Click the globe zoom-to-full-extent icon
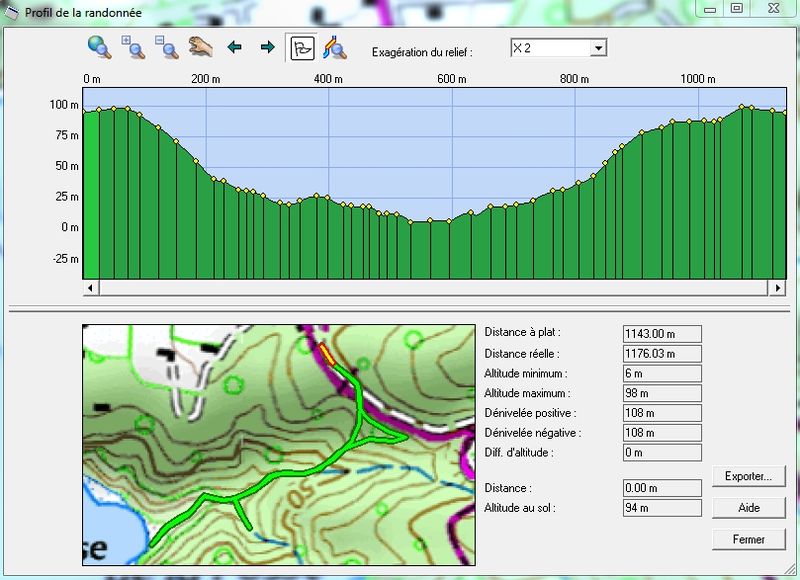Viewport: 800px width, 580px height. coord(99,47)
